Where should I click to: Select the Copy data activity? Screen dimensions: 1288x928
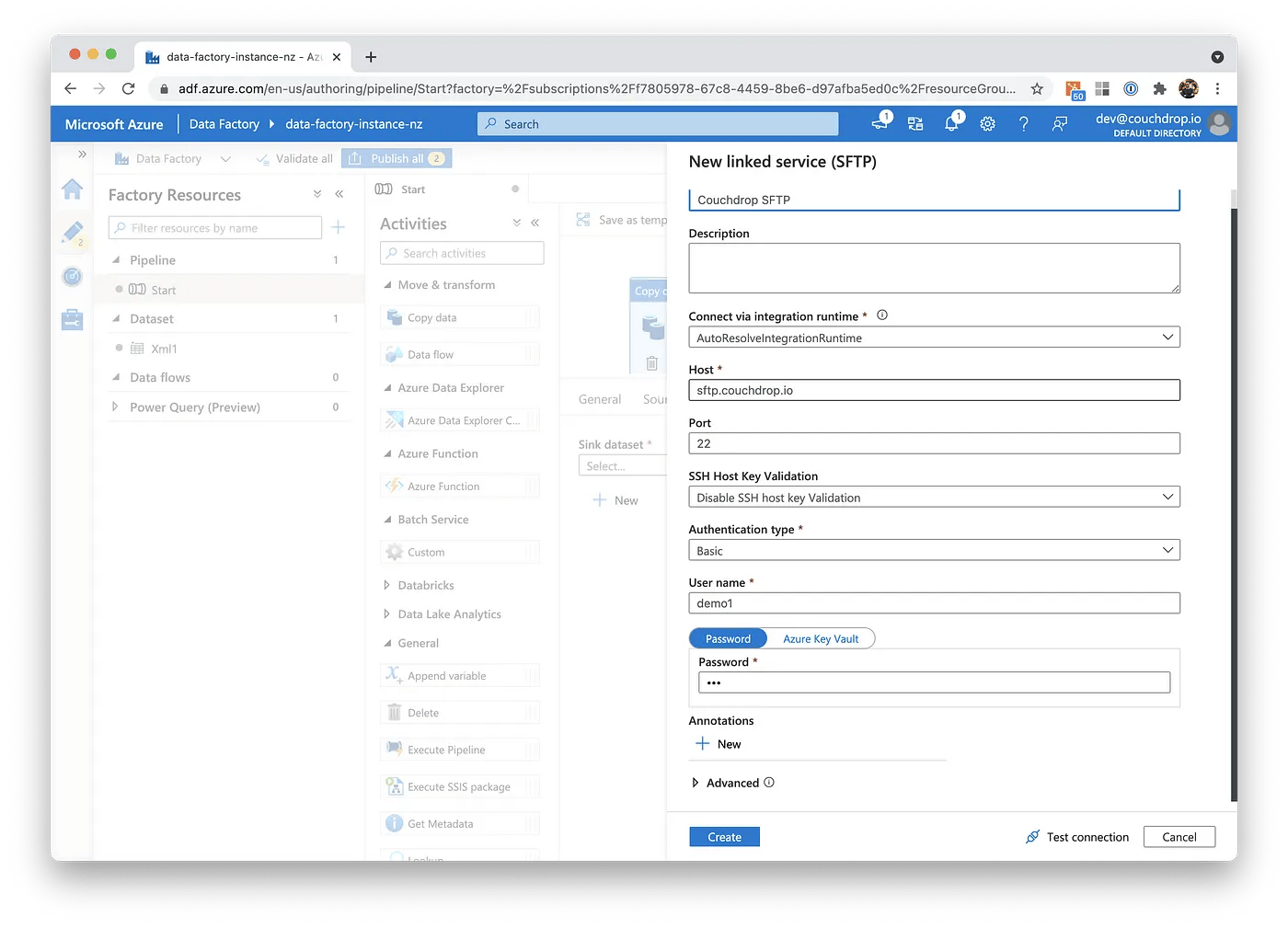[460, 317]
